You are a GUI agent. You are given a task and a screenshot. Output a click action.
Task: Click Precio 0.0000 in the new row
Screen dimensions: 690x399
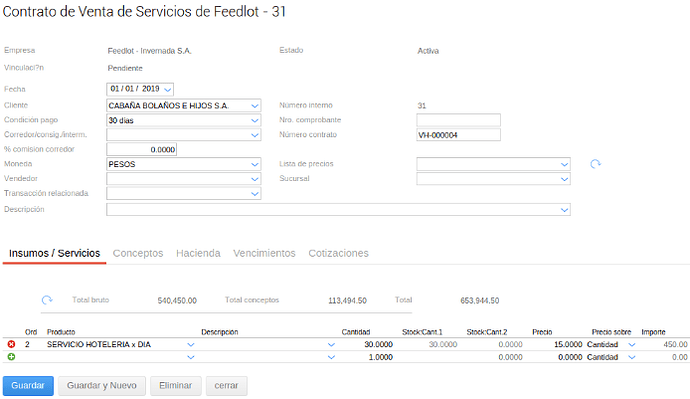coord(570,357)
